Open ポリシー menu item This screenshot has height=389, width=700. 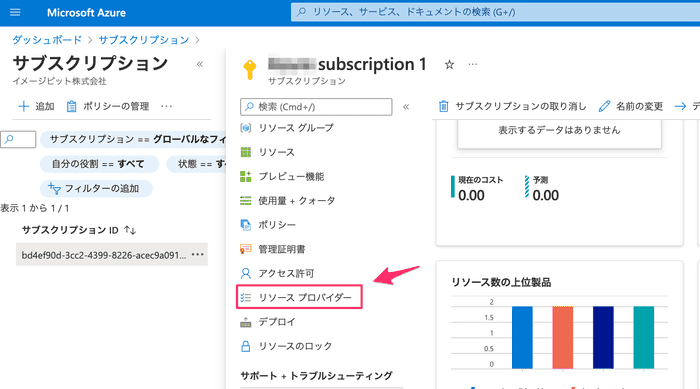tap(268, 225)
